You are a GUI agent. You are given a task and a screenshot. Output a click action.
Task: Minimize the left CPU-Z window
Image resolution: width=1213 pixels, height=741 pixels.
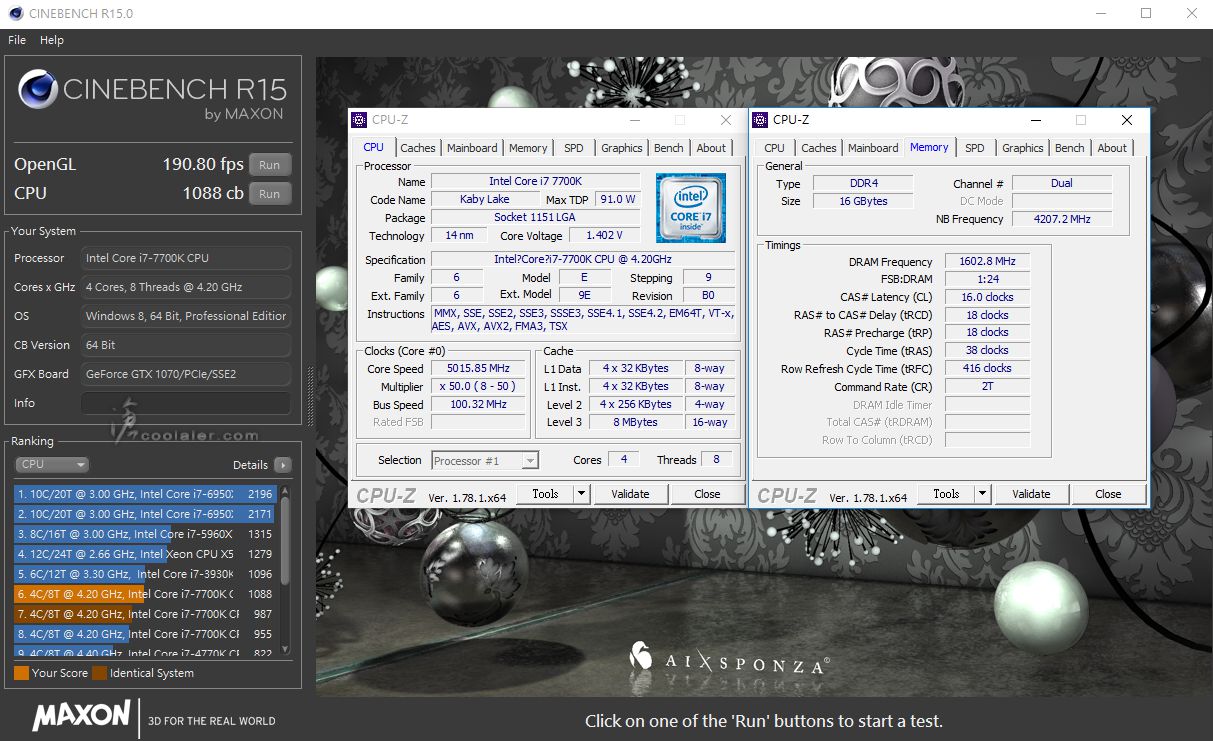635,120
